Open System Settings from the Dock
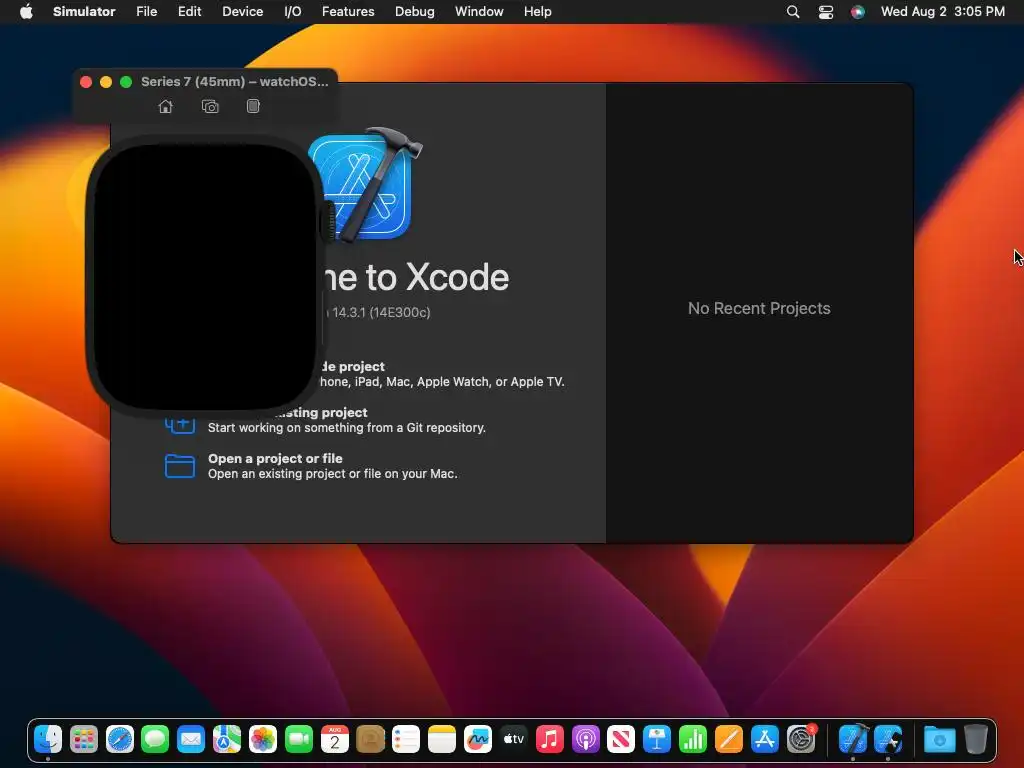Screen dimensions: 1024x768 [801, 739]
